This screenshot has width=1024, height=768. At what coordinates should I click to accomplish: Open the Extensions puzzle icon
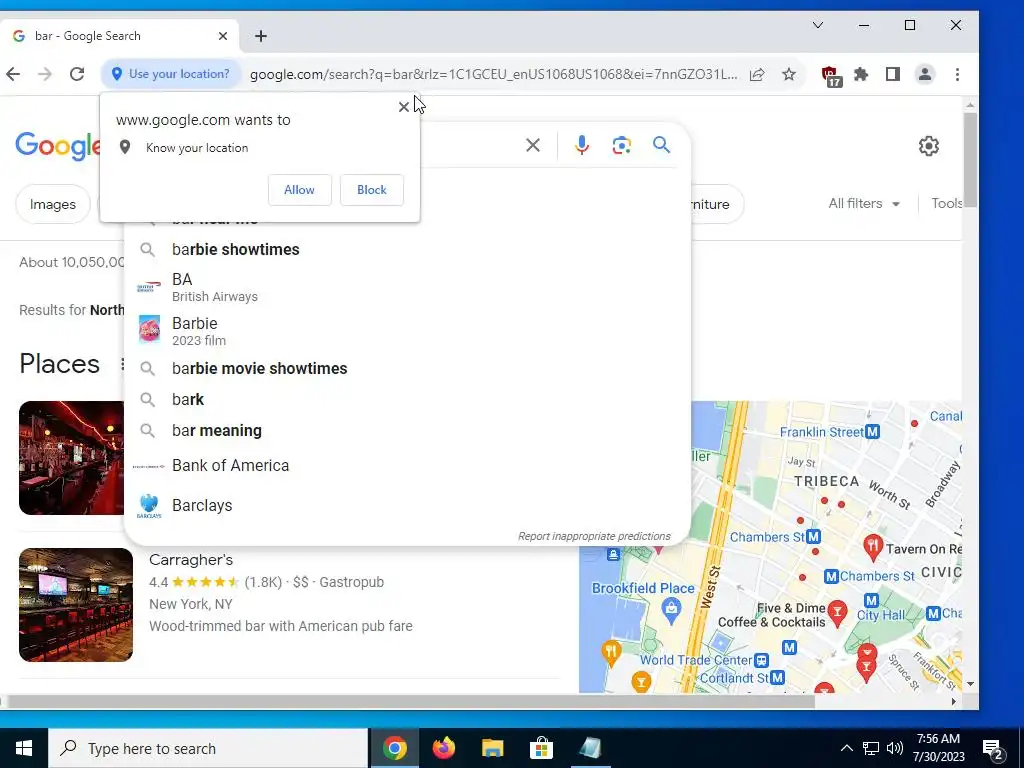[x=861, y=74]
